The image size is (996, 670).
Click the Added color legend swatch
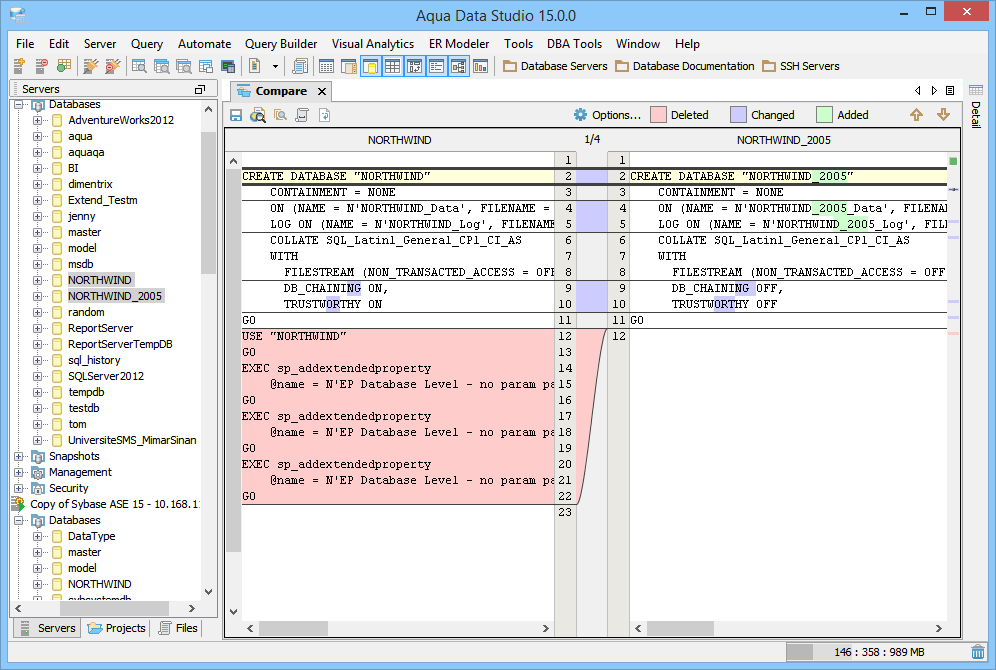coord(824,115)
